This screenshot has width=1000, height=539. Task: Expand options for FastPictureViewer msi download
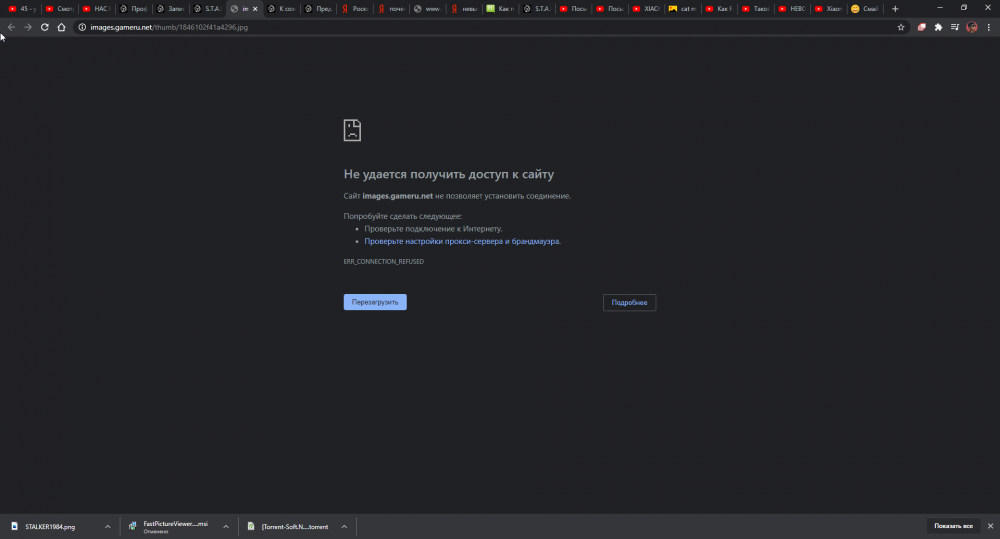226,526
